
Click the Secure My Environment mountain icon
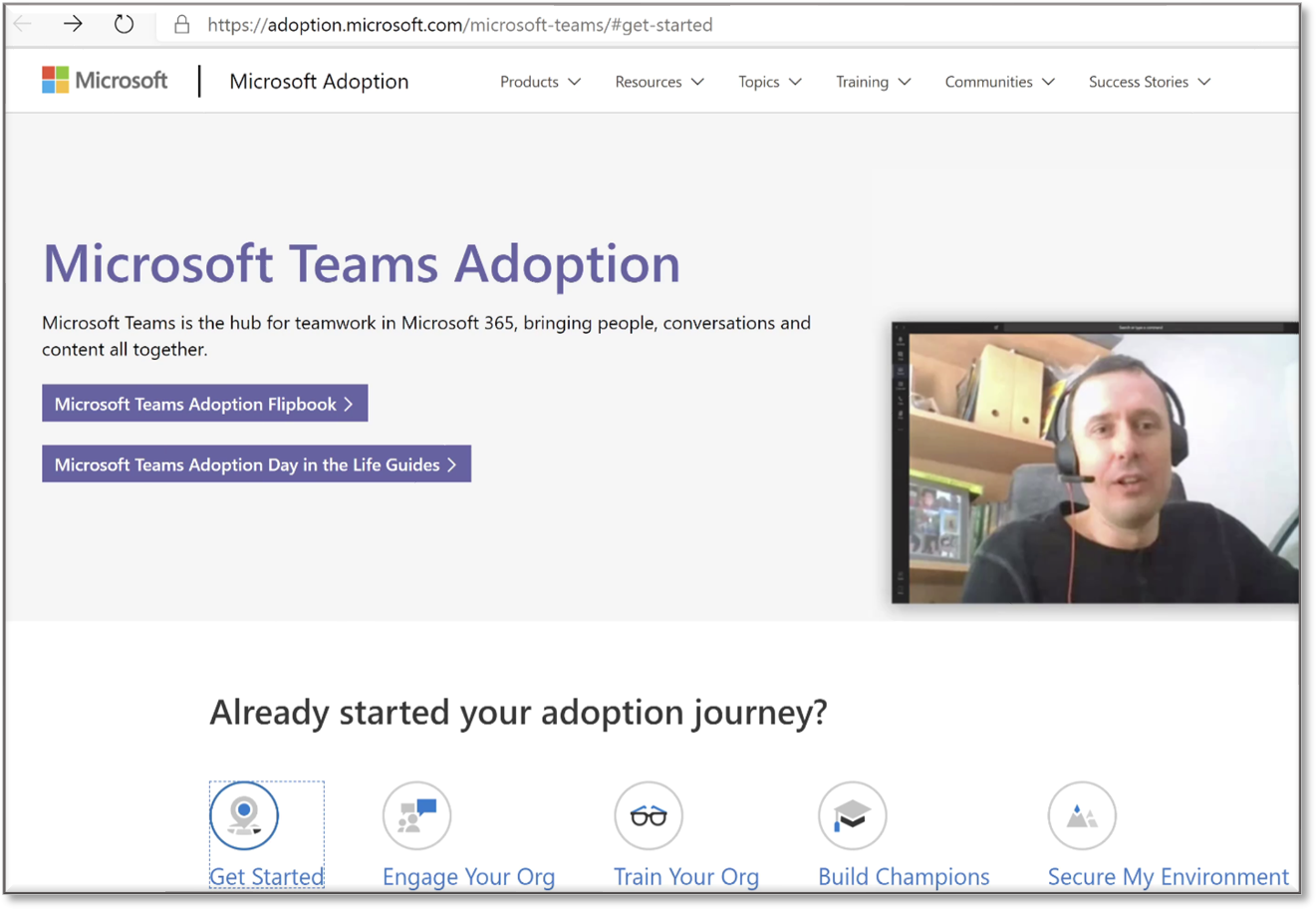point(1082,815)
